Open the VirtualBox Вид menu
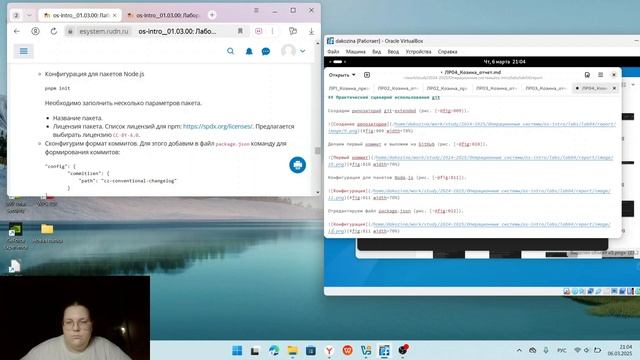The image size is (640, 360). pos(376,52)
